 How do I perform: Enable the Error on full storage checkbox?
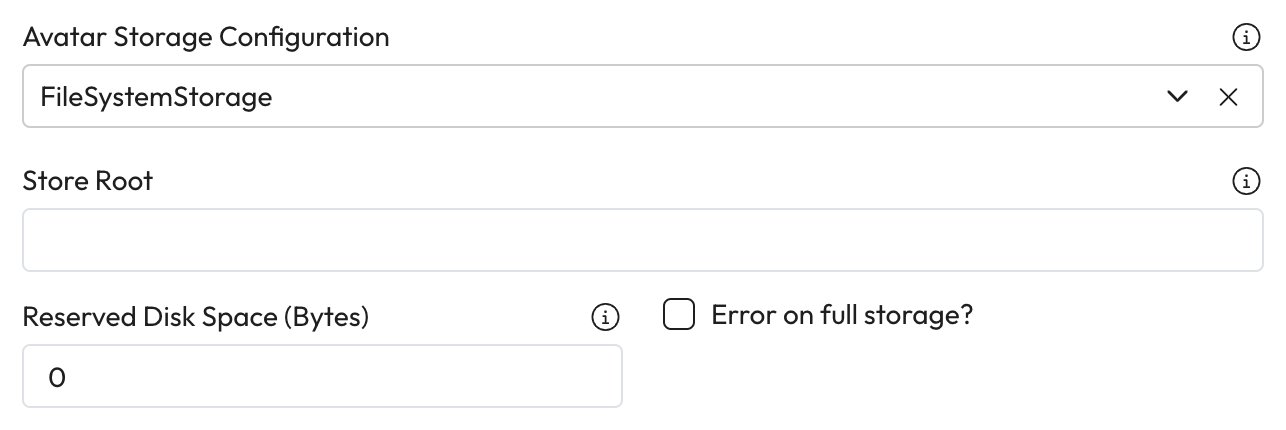679,316
